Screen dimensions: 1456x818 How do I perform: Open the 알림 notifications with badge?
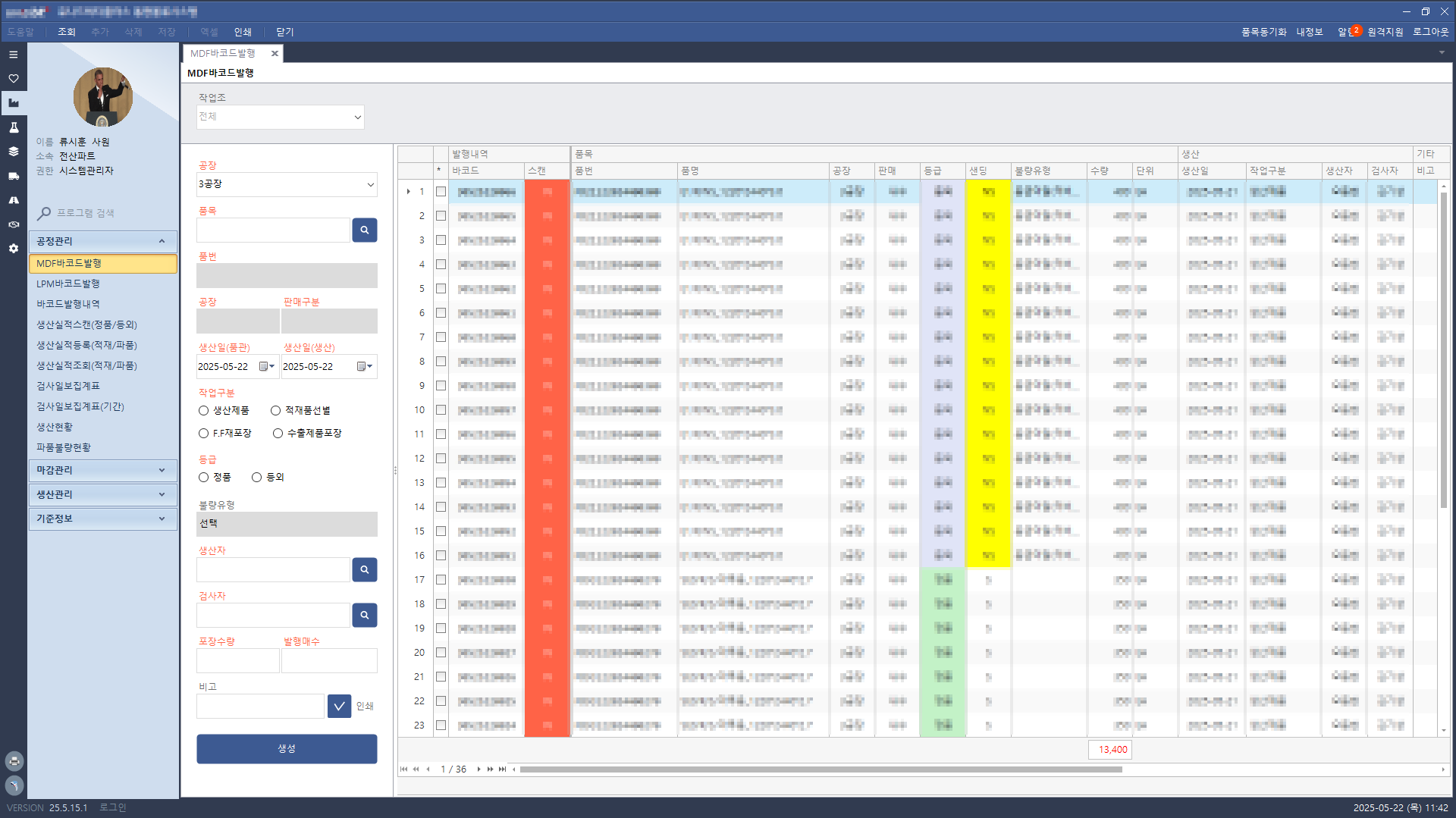(x=1349, y=32)
